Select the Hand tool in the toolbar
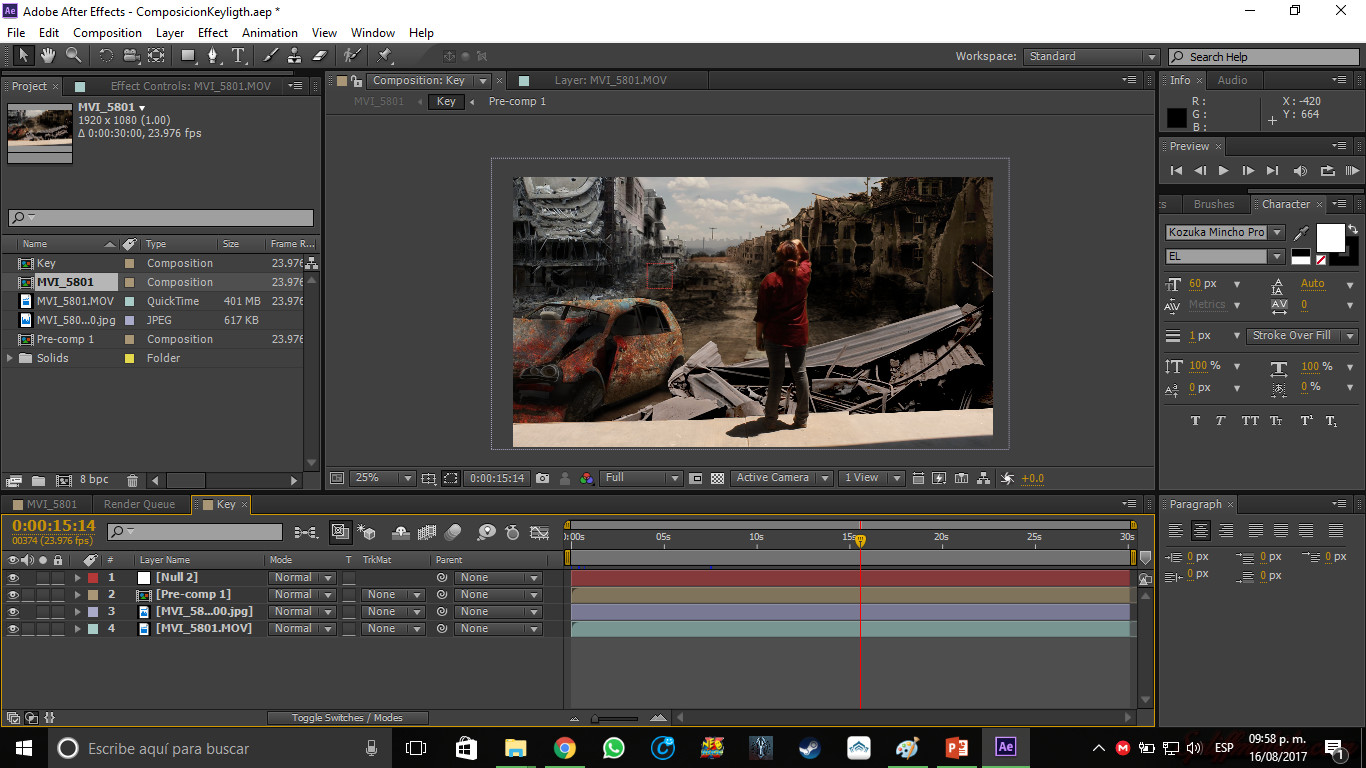The height and width of the screenshot is (768, 1366). coord(46,57)
